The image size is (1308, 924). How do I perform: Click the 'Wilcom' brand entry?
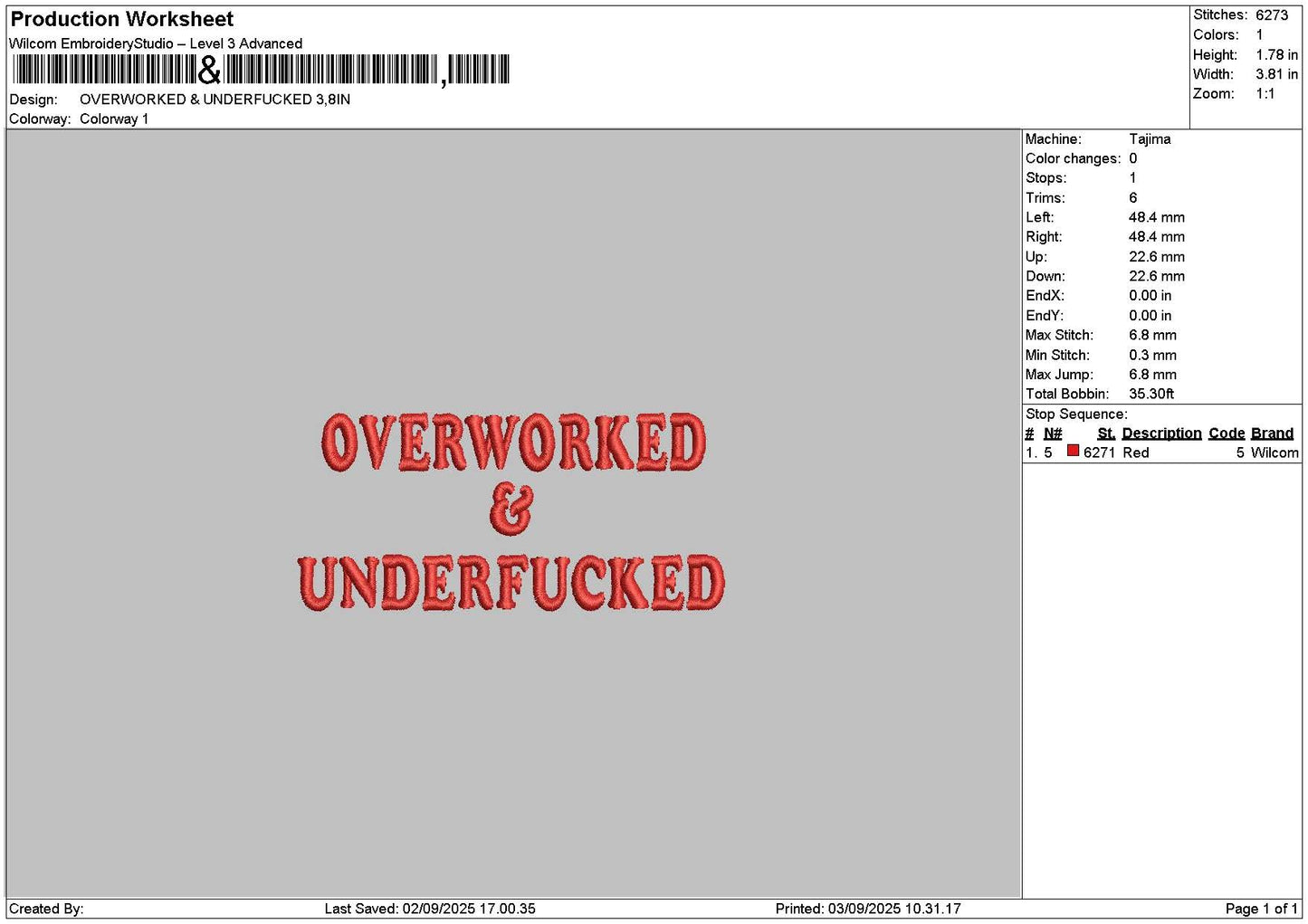coord(1275,453)
